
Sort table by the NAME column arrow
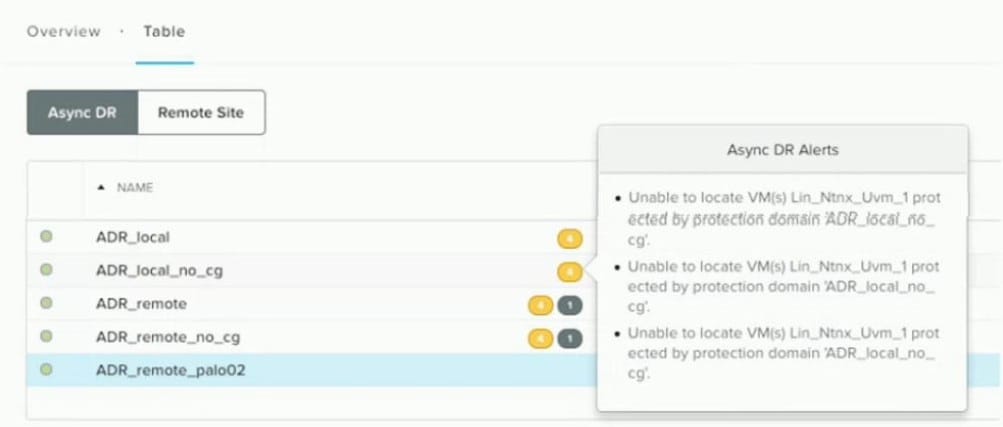[100, 187]
